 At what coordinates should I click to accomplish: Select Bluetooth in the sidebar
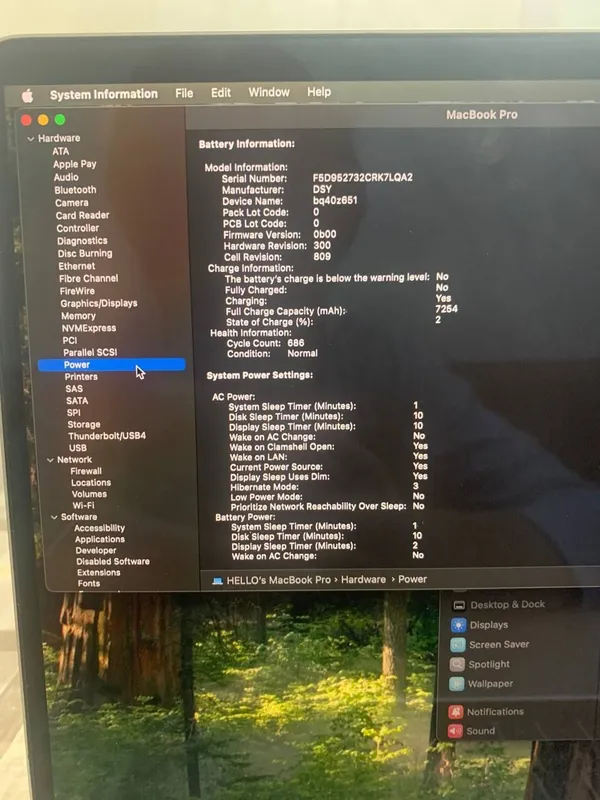click(x=76, y=190)
